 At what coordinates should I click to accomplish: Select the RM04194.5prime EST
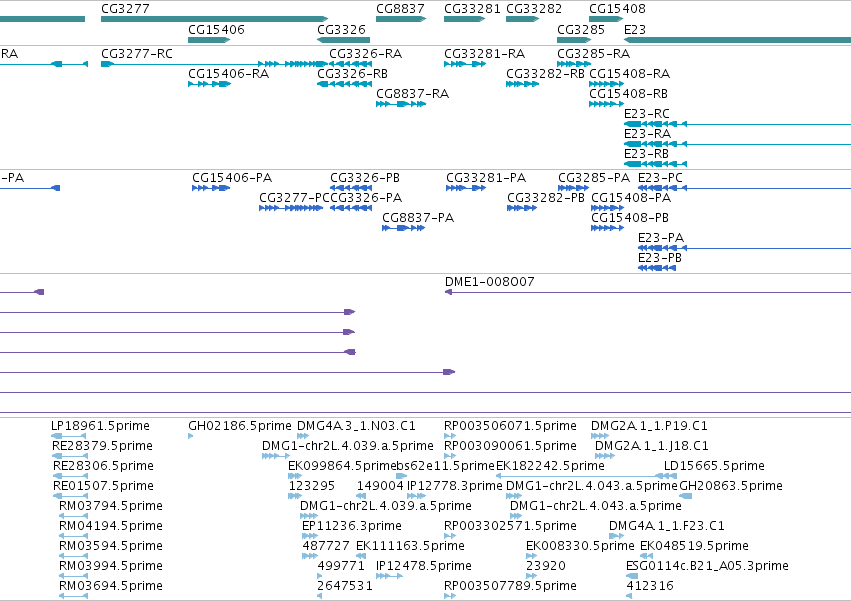tap(73, 536)
